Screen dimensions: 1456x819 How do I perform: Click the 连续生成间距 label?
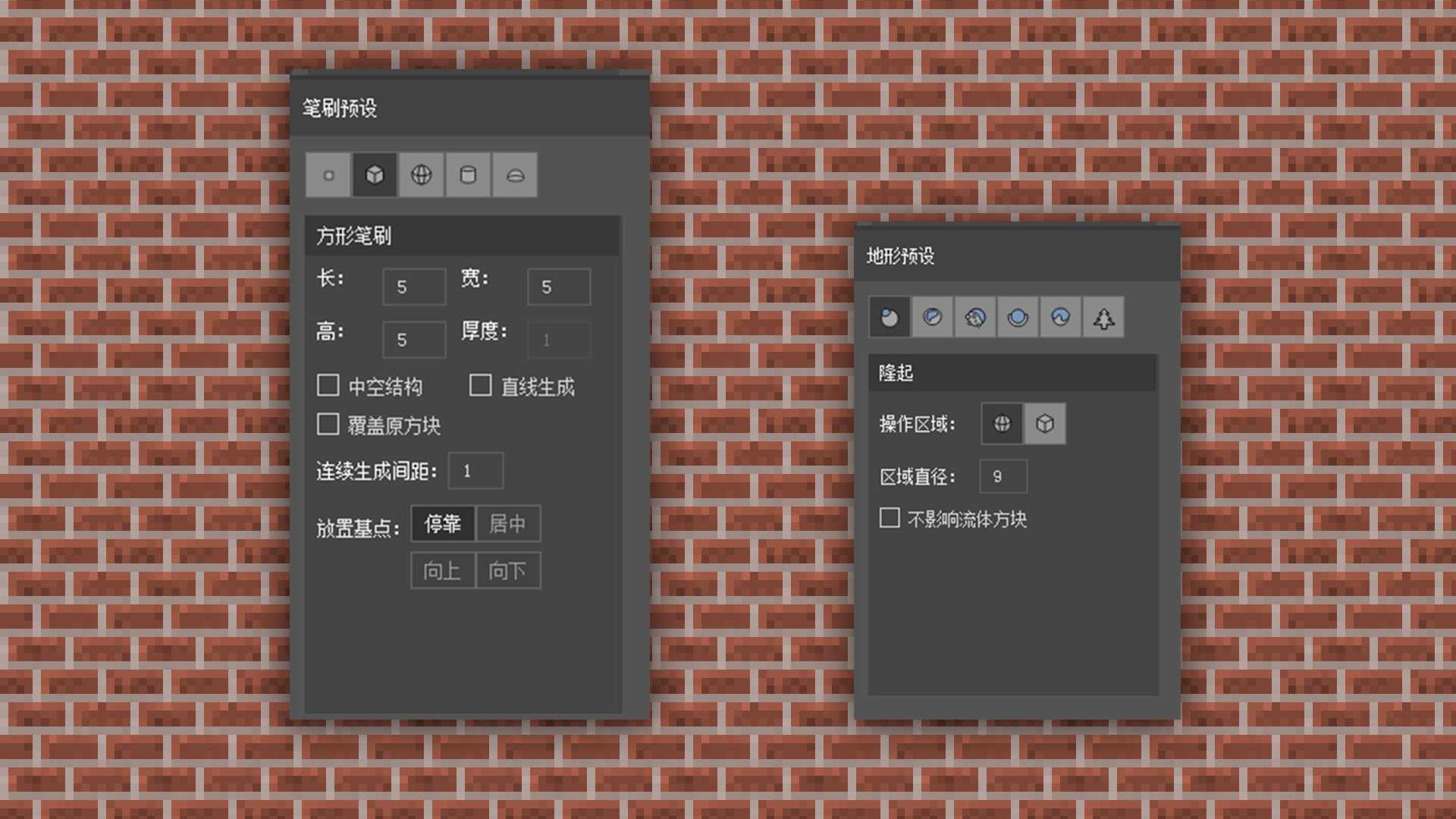tap(377, 471)
